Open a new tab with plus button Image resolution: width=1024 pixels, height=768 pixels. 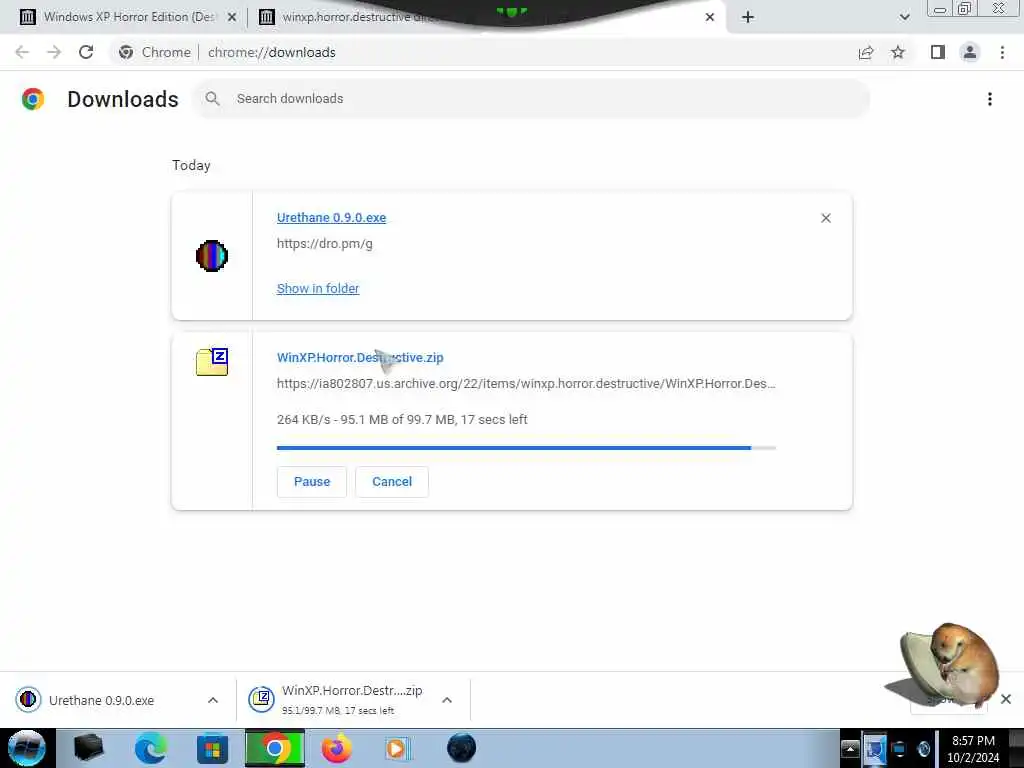pos(748,18)
